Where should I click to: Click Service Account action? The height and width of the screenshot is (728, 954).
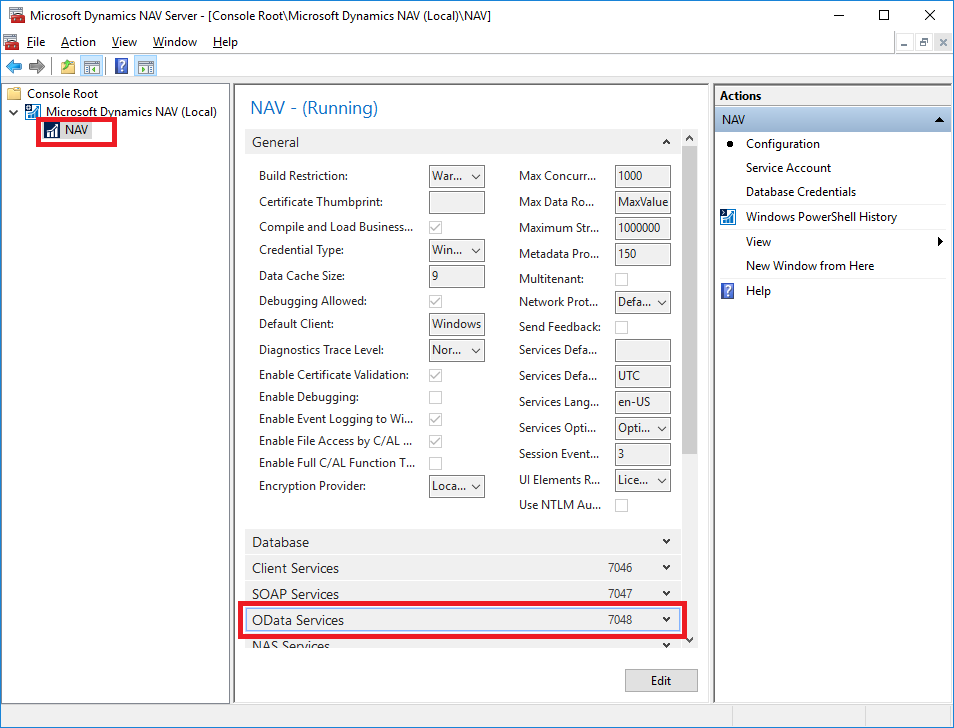click(x=788, y=168)
